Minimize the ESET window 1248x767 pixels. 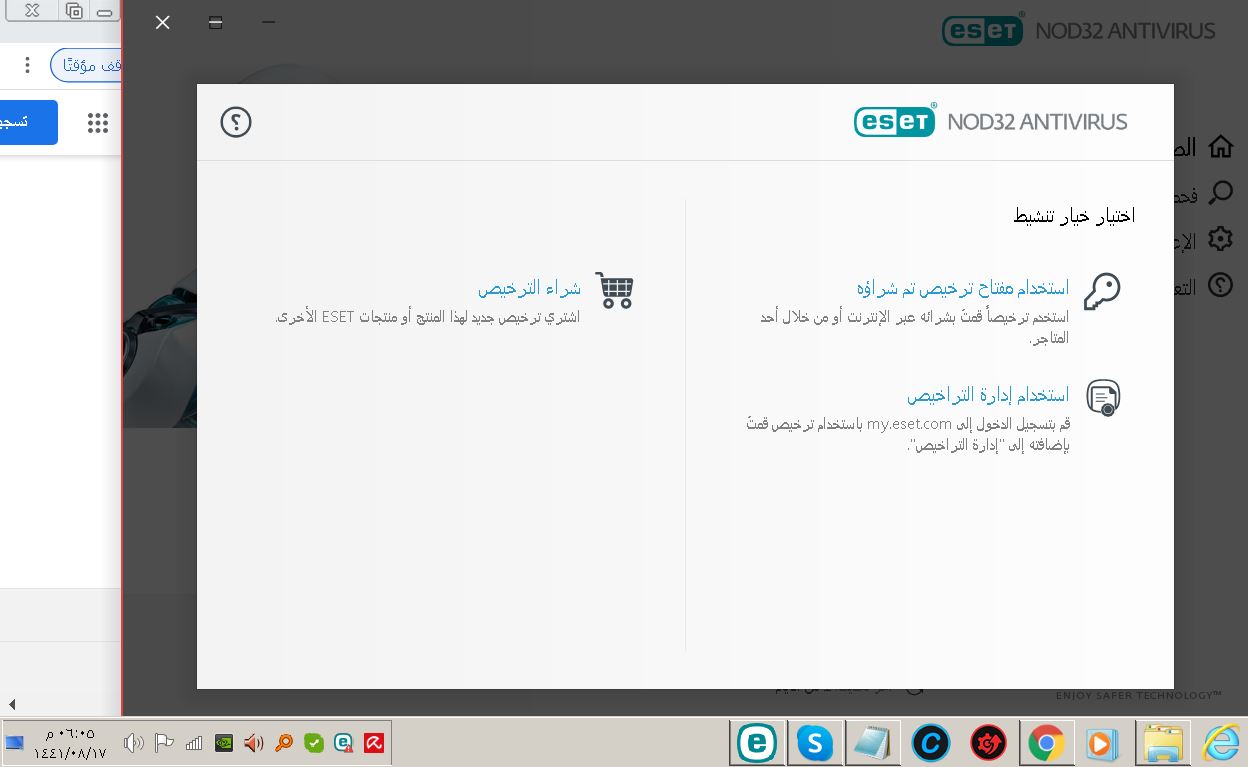tap(268, 22)
